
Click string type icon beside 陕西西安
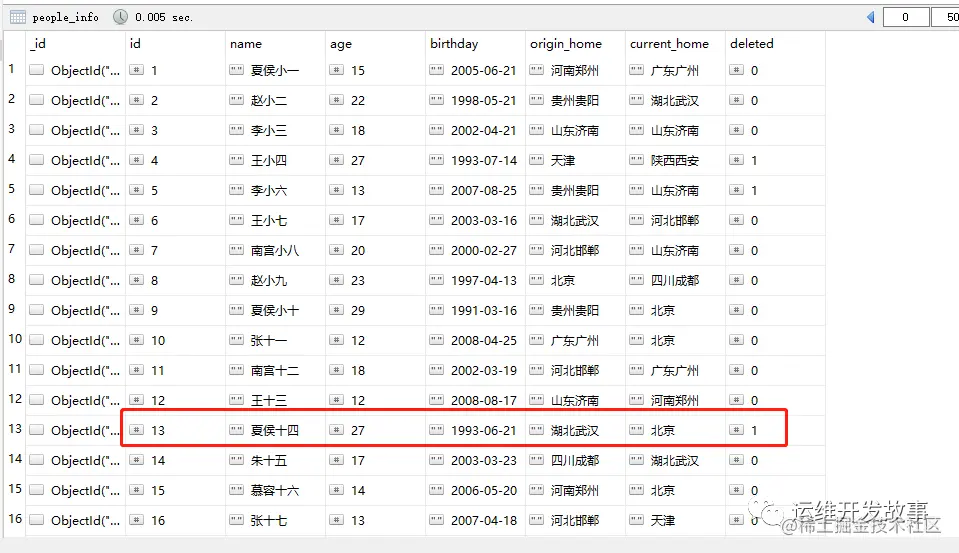coord(637,160)
